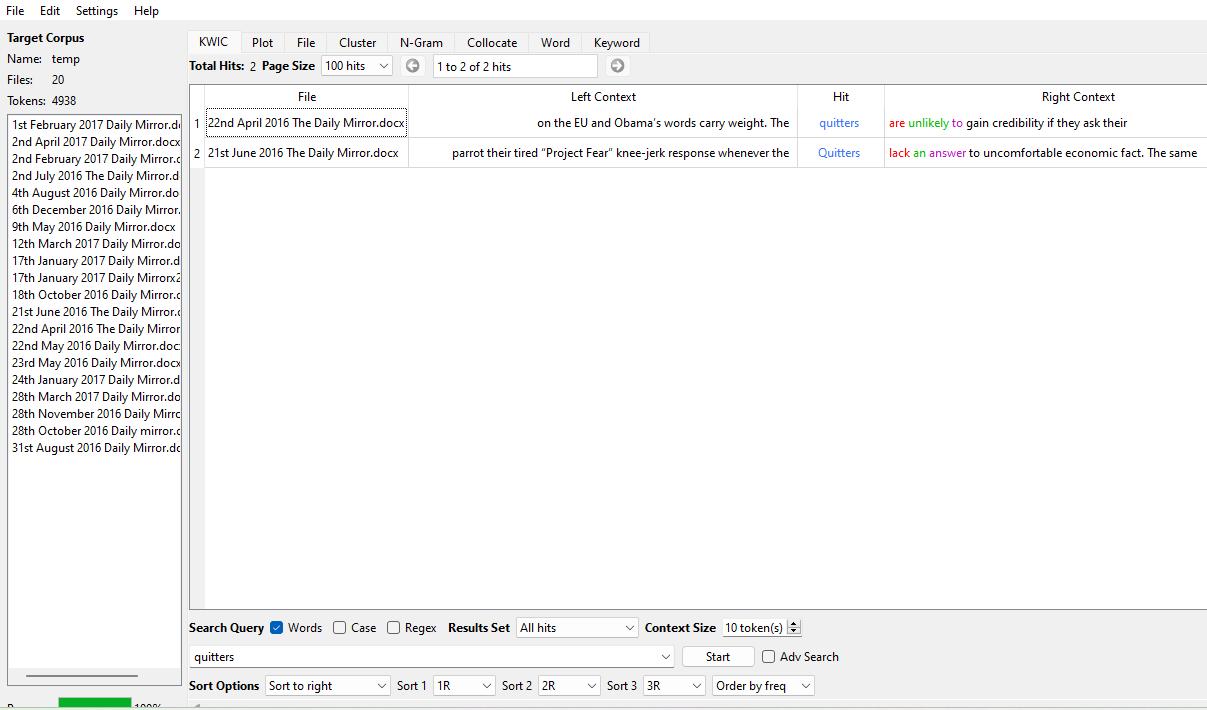This screenshot has height=710, width=1207.
Task: Enable the Regex checkbox
Action: (394, 628)
